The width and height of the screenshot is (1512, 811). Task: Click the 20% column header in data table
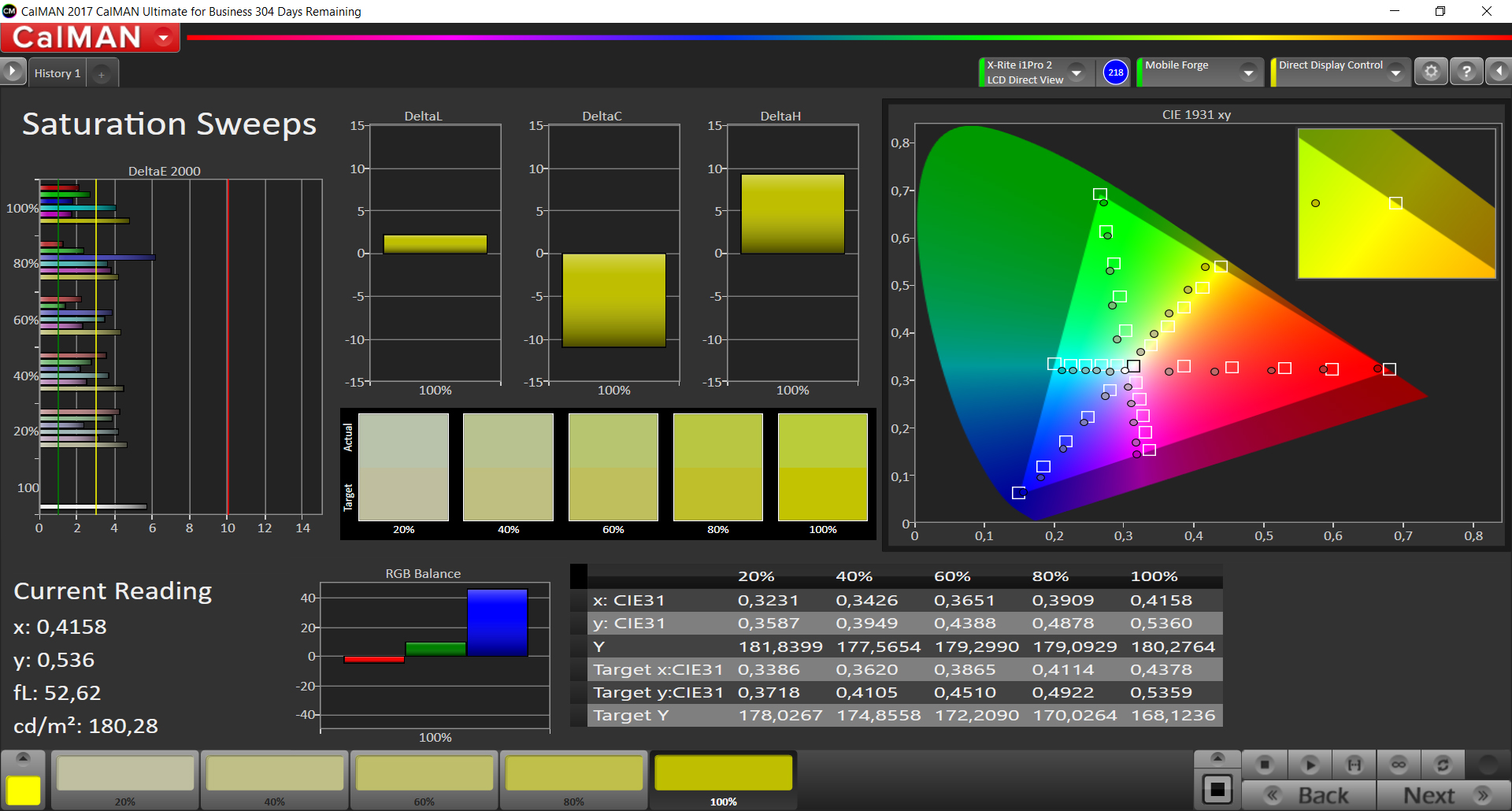756,576
